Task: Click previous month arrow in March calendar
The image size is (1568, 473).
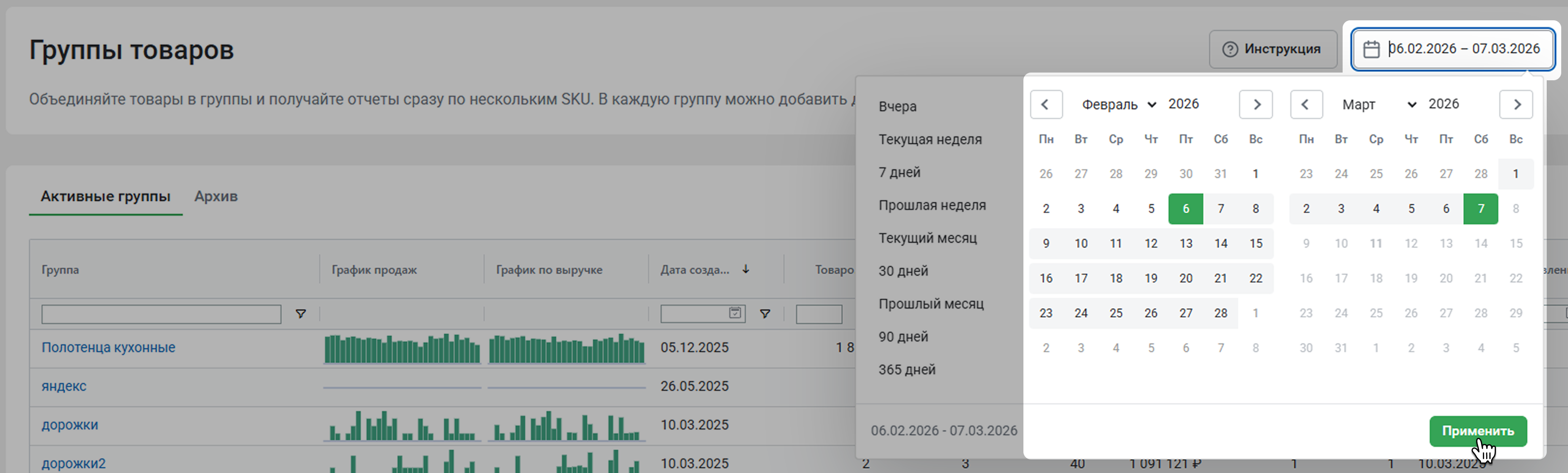Action: pos(1306,104)
